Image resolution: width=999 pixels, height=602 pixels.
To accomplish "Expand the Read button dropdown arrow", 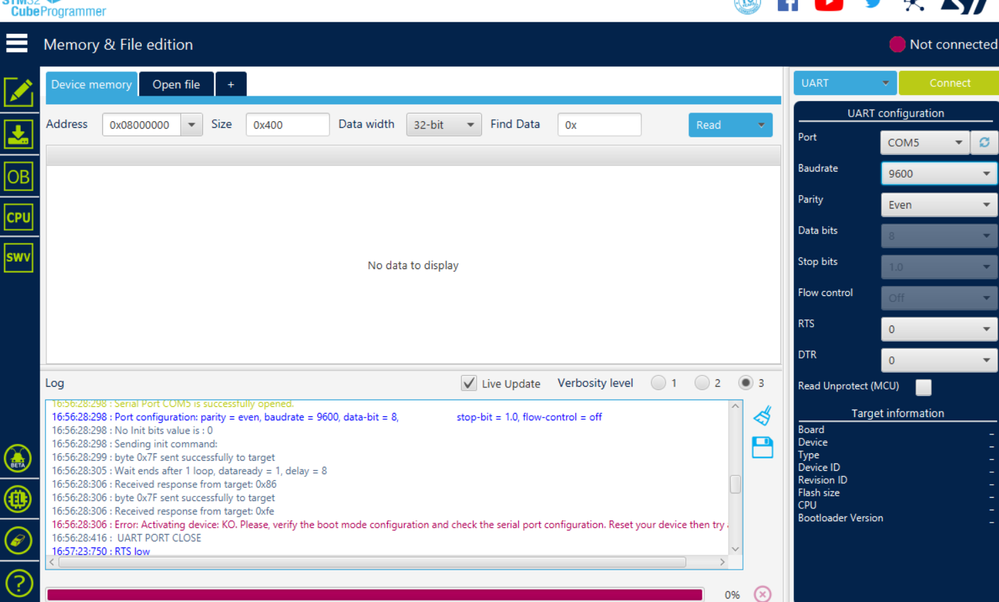I will tap(761, 125).
